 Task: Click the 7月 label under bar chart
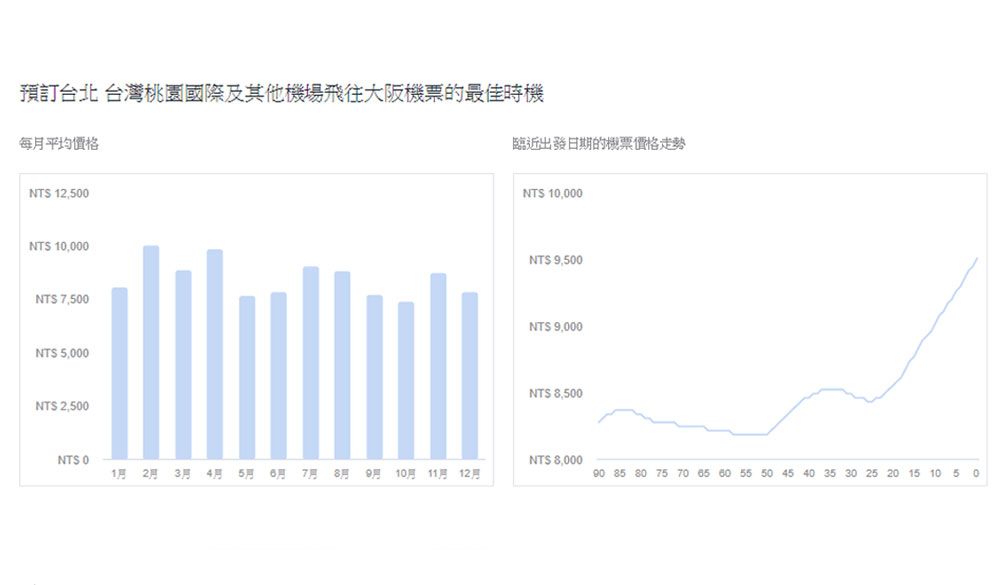[x=310, y=474]
